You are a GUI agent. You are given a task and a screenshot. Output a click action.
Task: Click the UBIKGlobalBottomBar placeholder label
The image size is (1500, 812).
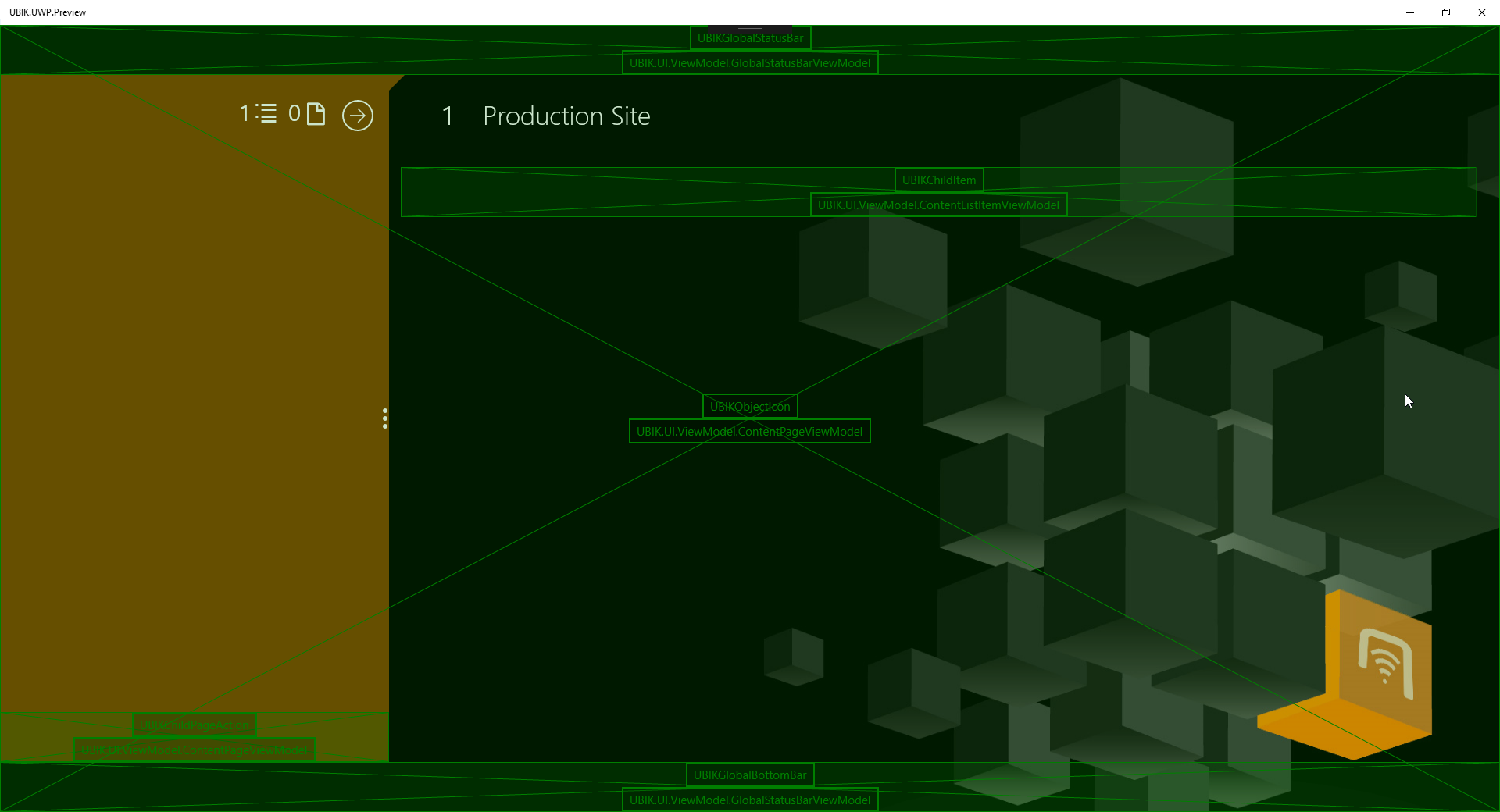click(x=750, y=775)
